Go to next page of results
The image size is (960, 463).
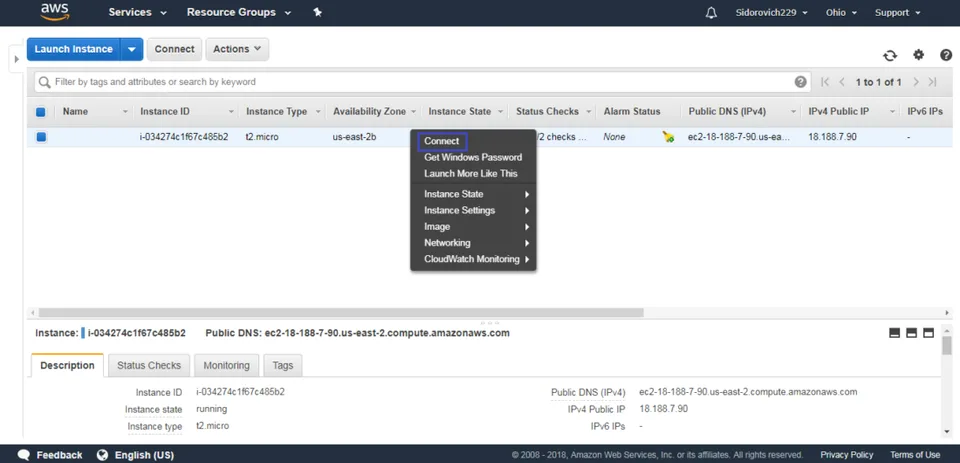[916, 82]
